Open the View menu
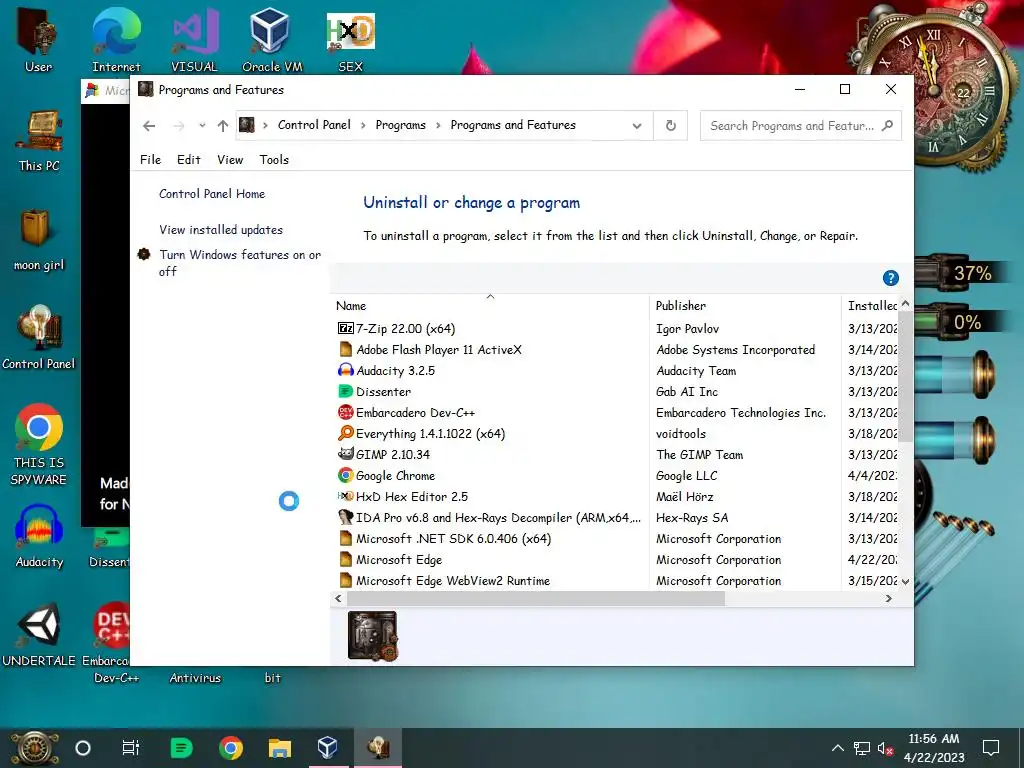 pyautogui.click(x=230, y=159)
